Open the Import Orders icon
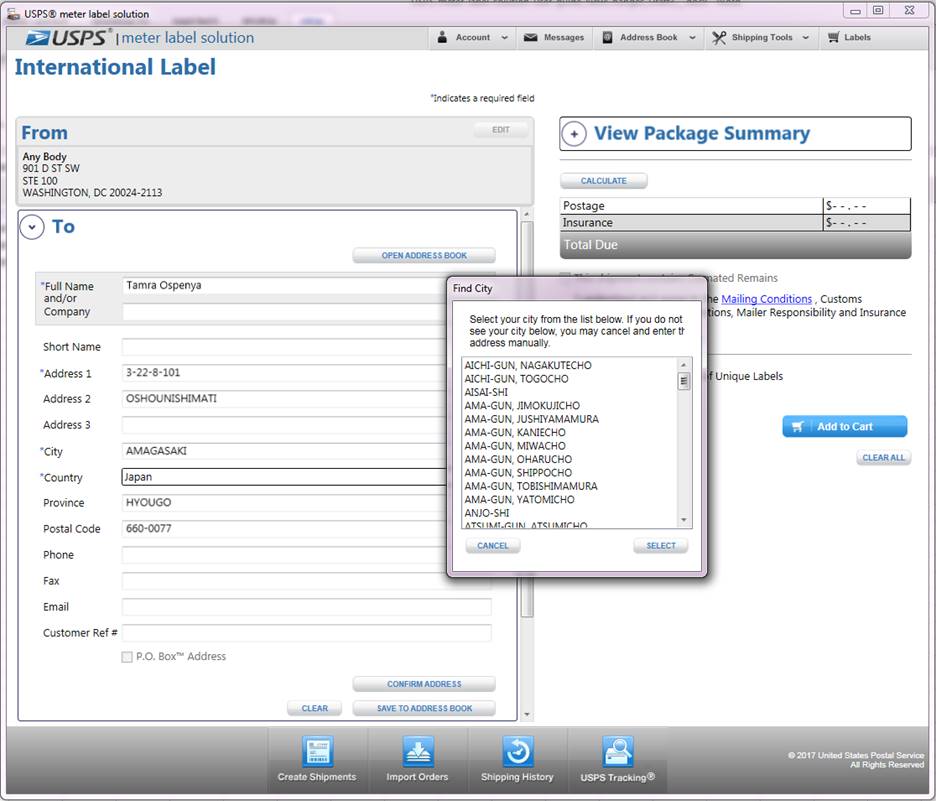Image resolution: width=936 pixels, height=801 pixels. (x=417, y=752)
